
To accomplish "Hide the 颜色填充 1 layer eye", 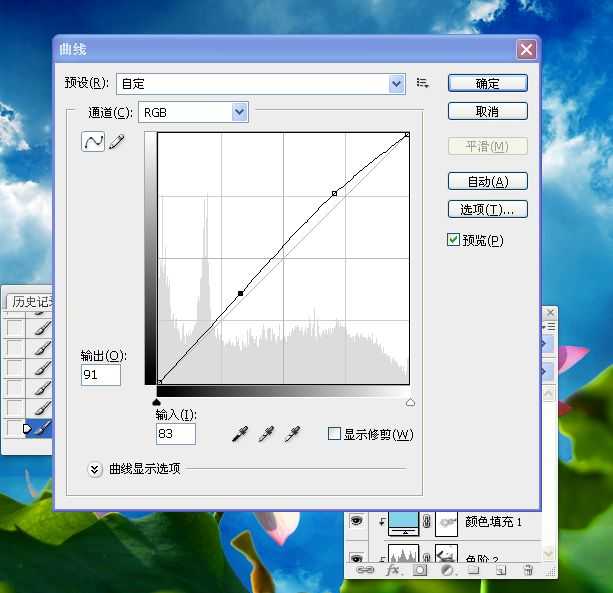I will tap(356, 521).
